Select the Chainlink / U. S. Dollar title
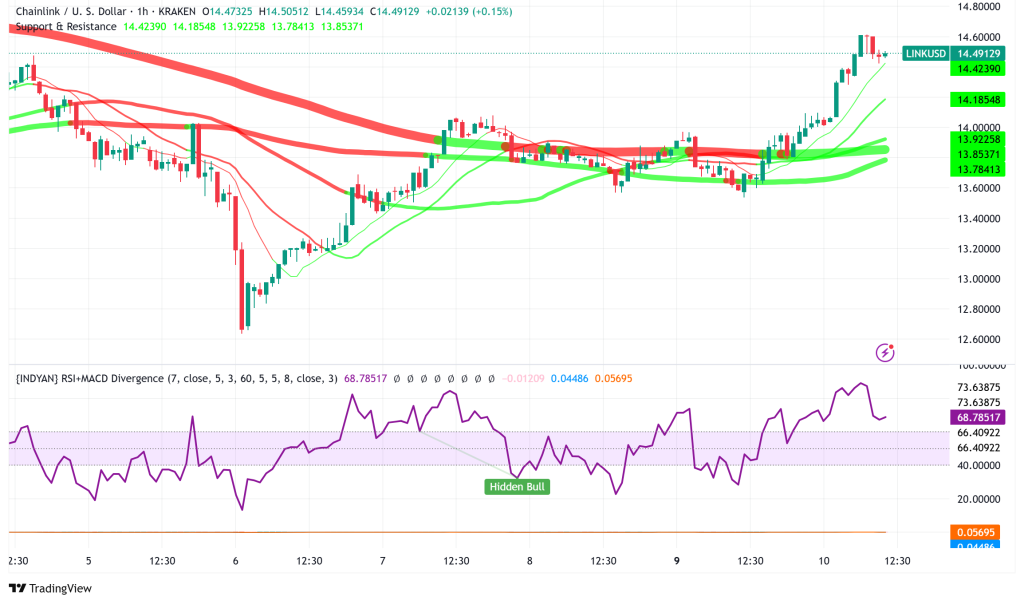The image size is (1024, 604). (71, 11)
